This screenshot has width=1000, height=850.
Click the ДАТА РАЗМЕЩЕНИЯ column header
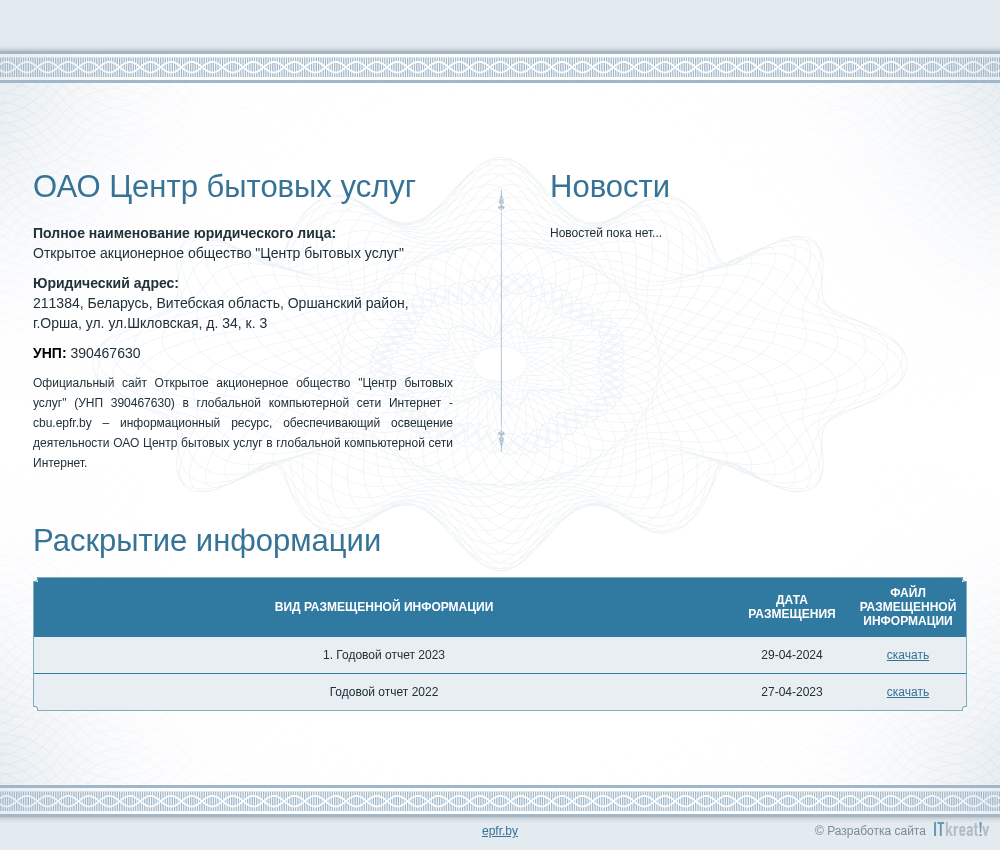[791, 606]
